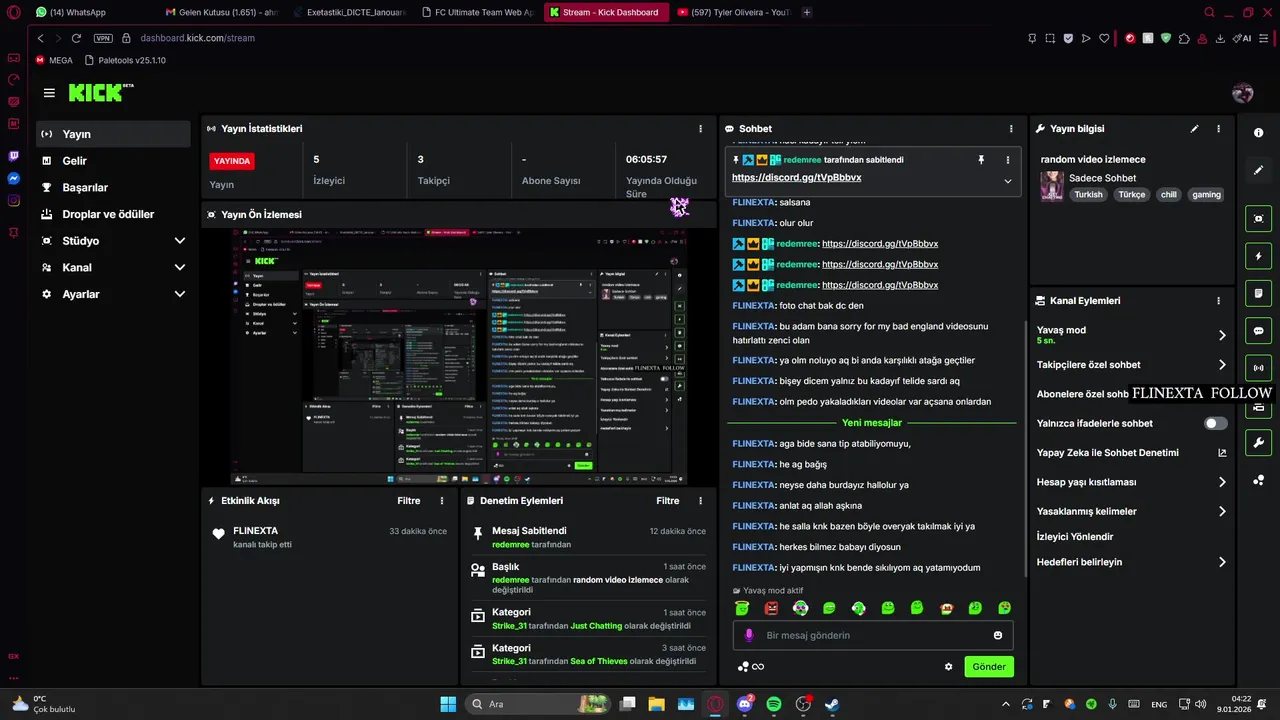
Task: Open Yayın bilgisi three-dot menu
Action: click(1218, 129)
